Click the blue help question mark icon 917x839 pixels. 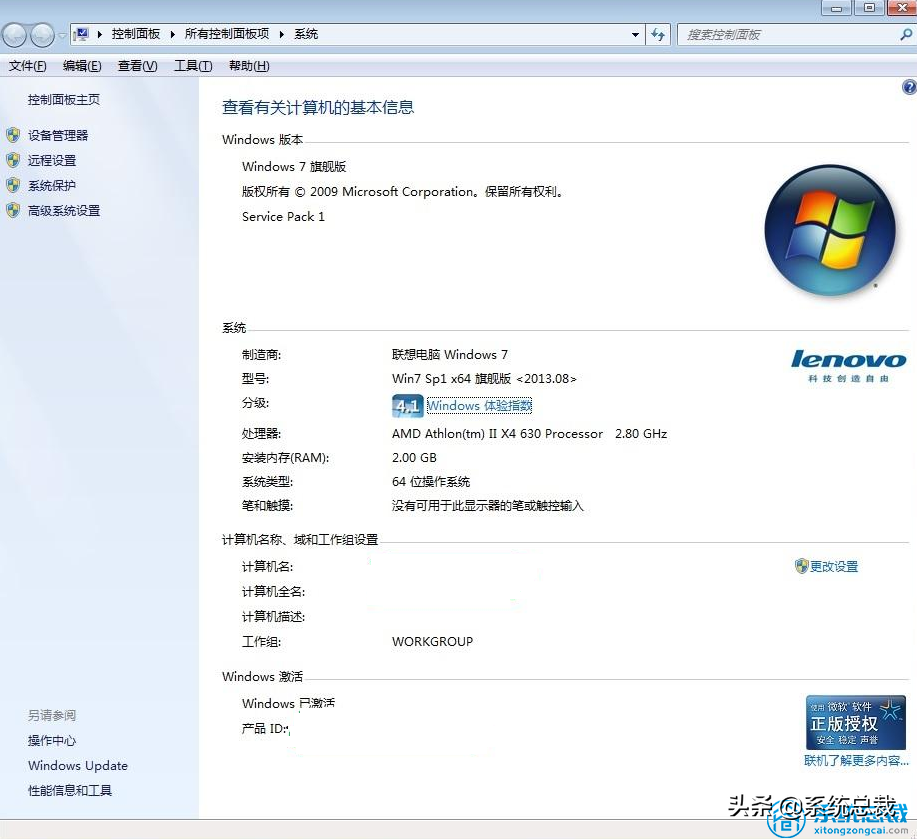click(909, 87)
